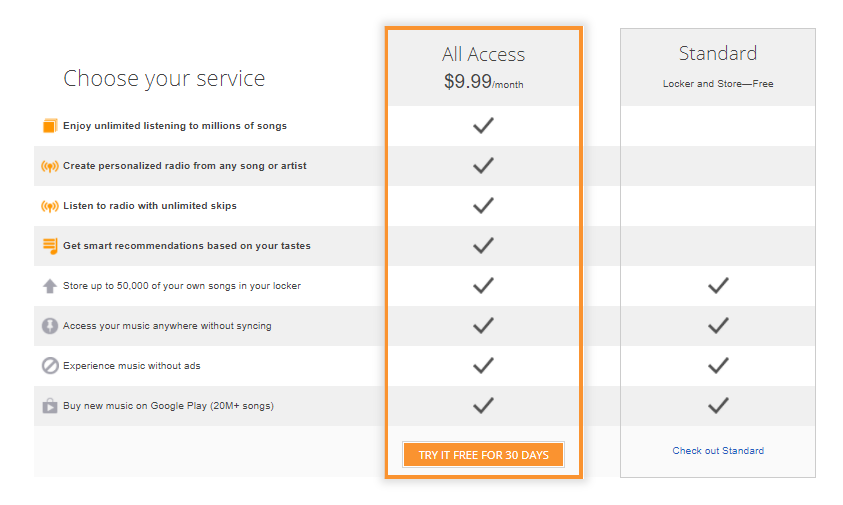This screenshot has height=505, width=843.
Task: Select the Standard plan heading
Action: (x=717, y=53)
